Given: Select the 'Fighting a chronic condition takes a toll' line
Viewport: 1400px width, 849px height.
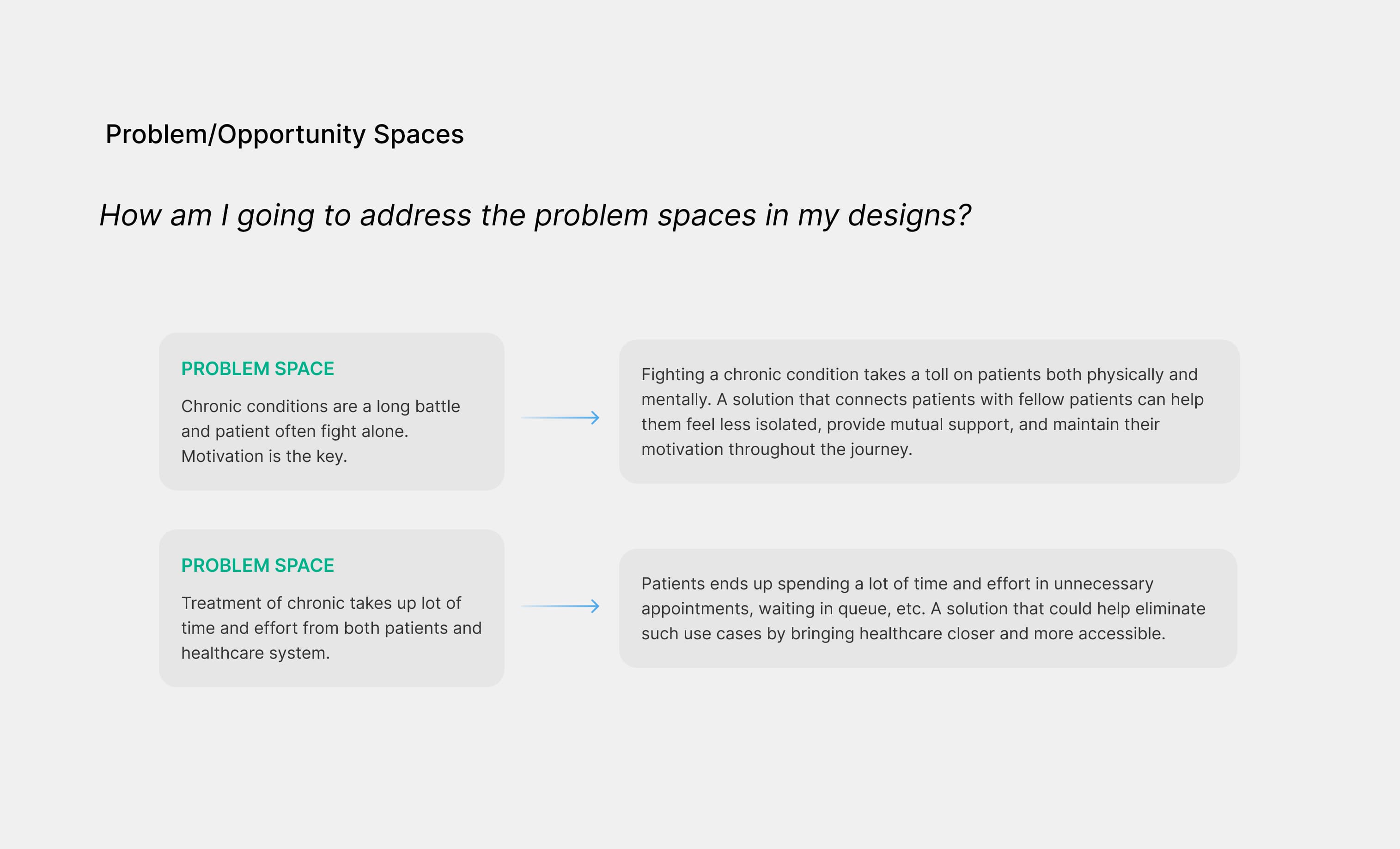Looking at the screenshot, I should [x=919, y=374].
